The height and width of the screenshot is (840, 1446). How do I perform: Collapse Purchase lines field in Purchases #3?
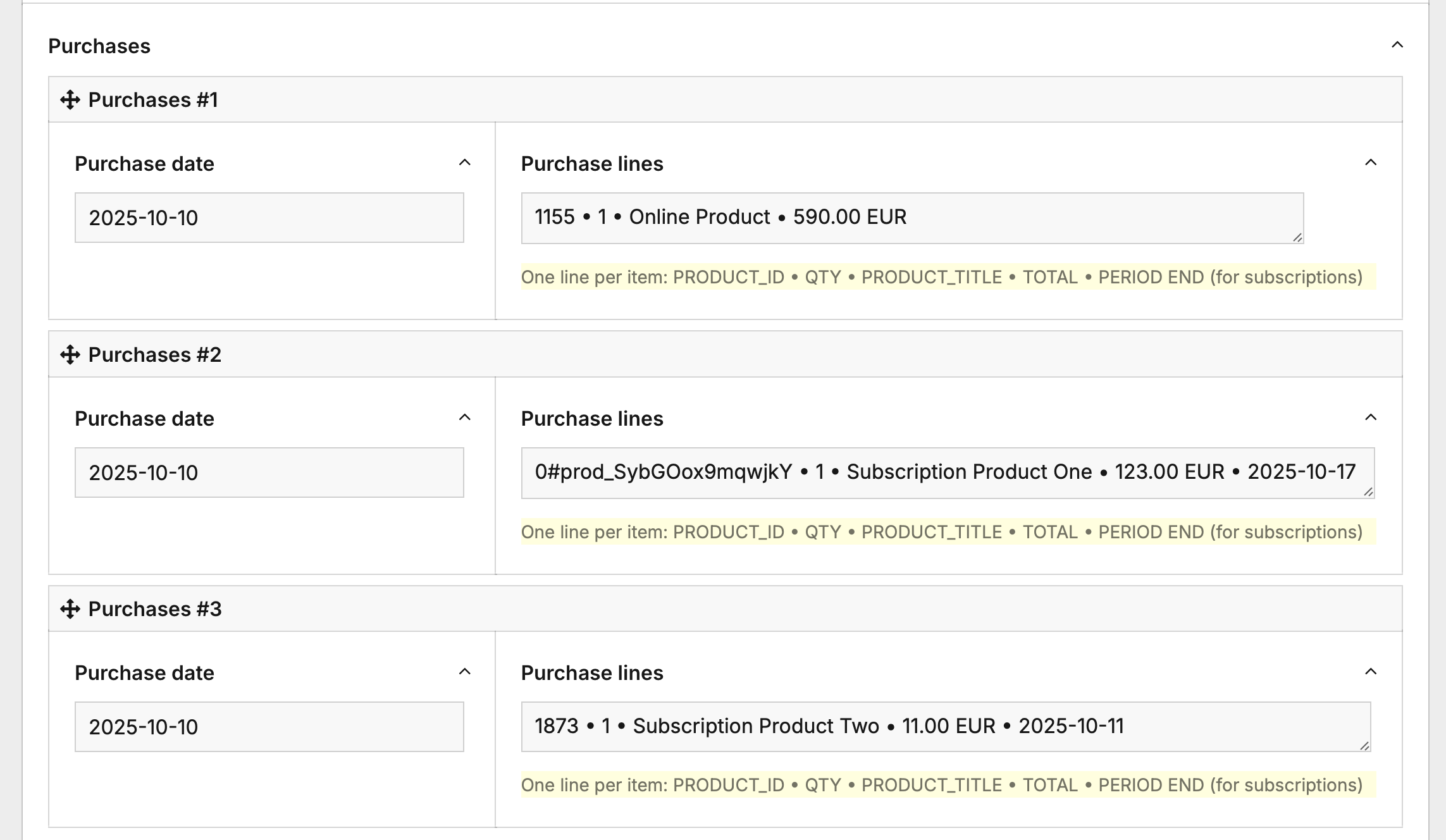(x=1371, y=672)
